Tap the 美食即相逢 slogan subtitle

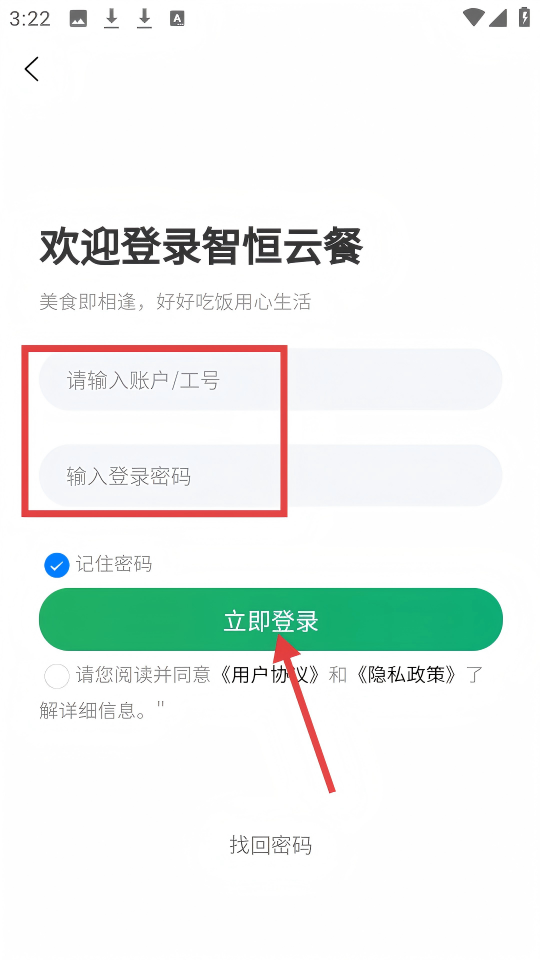click(x=175, y=301)
